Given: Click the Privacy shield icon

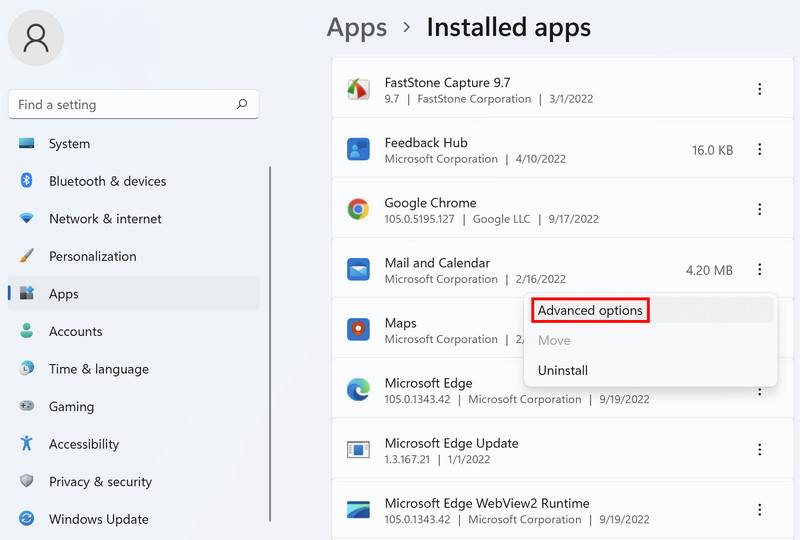Looking at the screenshot, I should pos(27,481).
